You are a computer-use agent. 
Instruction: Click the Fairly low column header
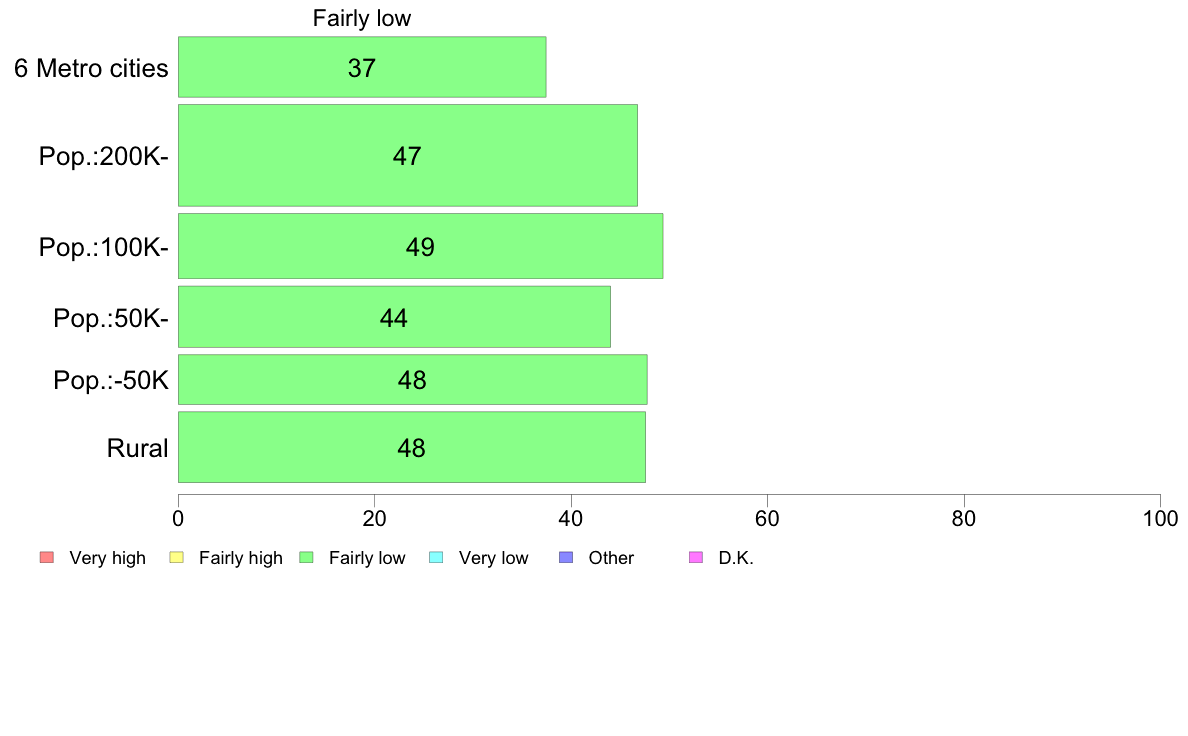pos(361,18)
